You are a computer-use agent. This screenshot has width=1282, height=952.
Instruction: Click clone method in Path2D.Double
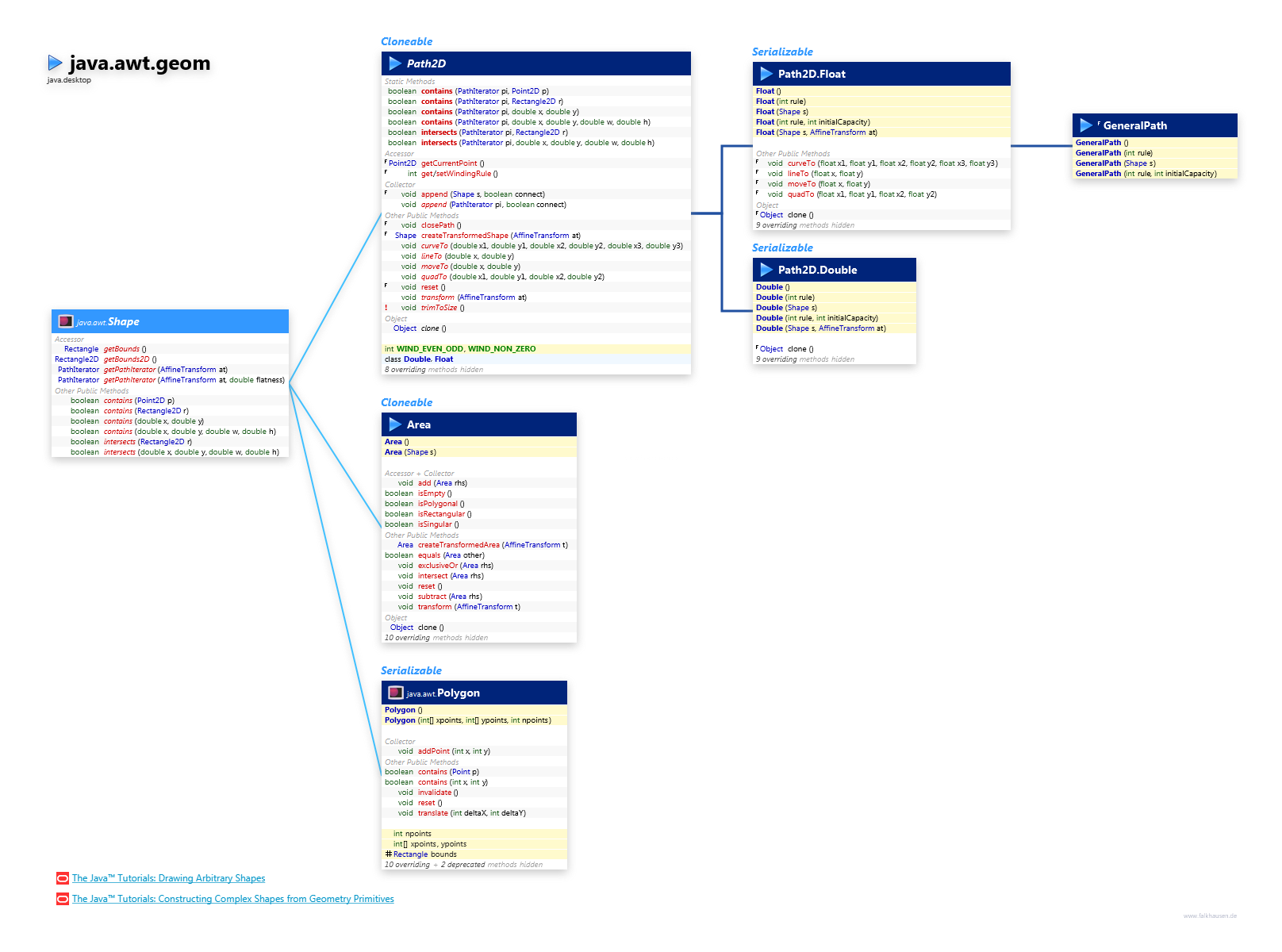(x=800, y=349)
